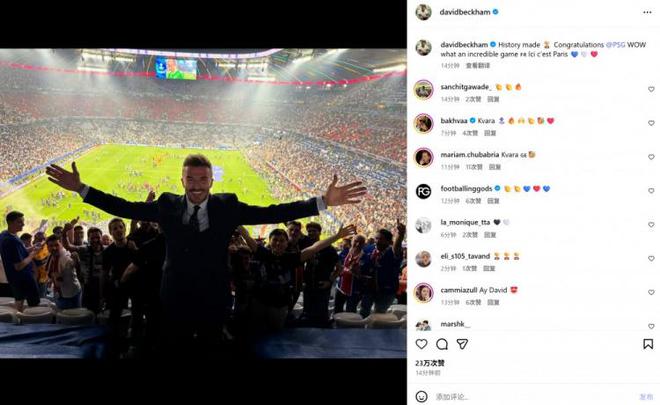The image size is (660, 405).
Task: Click the davidbeckham username in the header
Action: coord(464,12)
